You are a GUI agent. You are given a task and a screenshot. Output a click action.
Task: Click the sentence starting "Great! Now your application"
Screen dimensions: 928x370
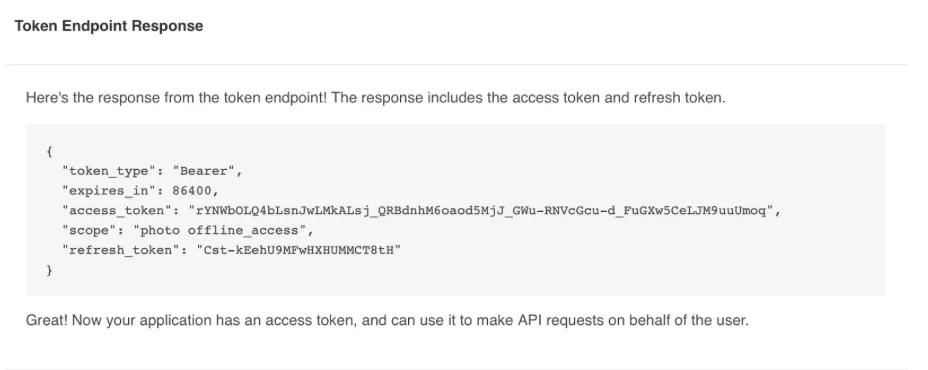387,320
